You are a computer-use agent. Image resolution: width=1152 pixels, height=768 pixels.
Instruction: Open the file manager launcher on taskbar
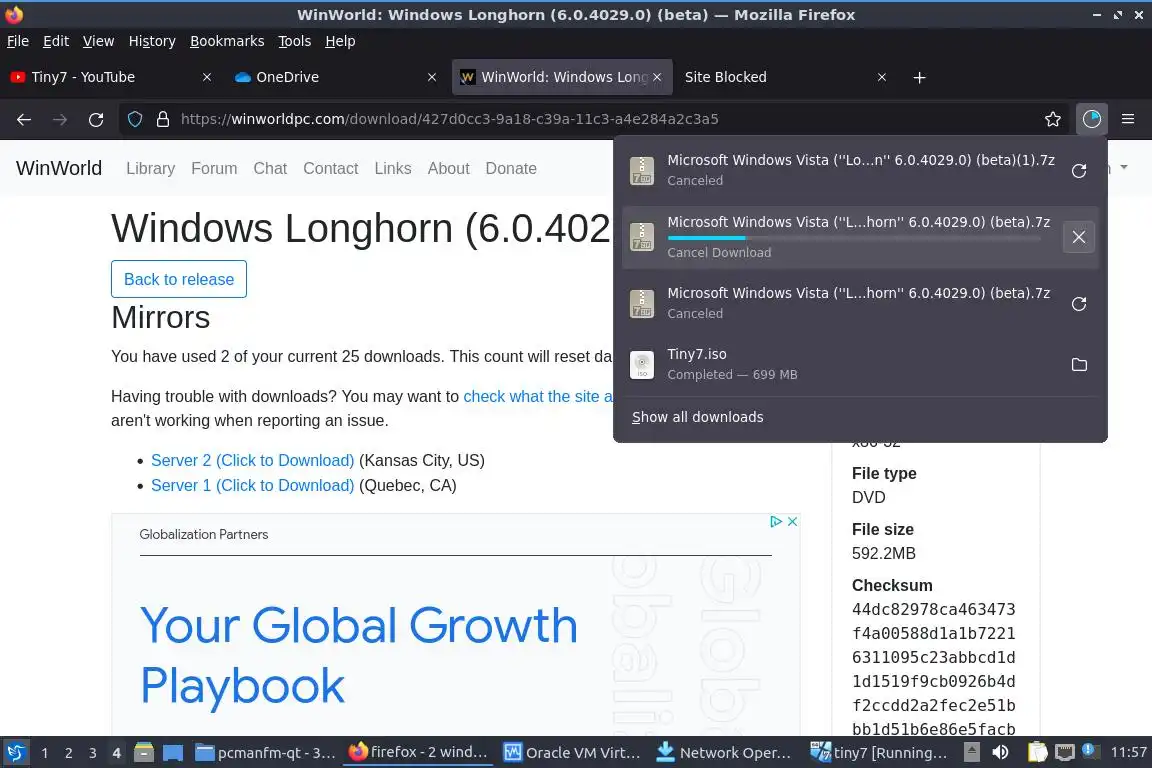click(144, 753)
